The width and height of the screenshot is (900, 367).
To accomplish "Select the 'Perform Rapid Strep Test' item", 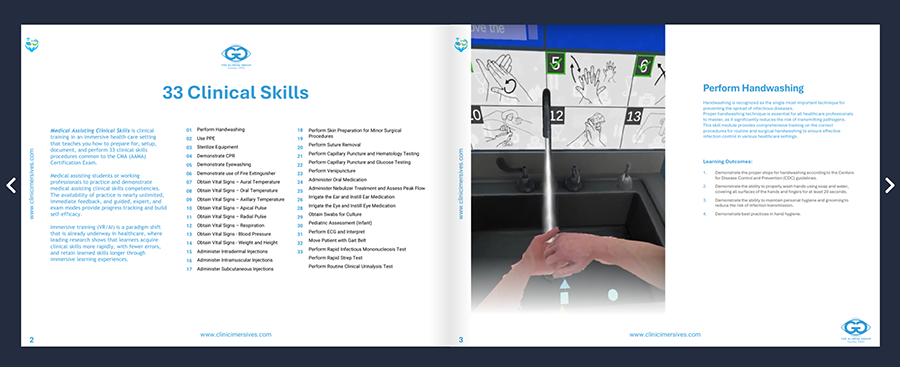I will pyautogui.click(x=336, y=258).
